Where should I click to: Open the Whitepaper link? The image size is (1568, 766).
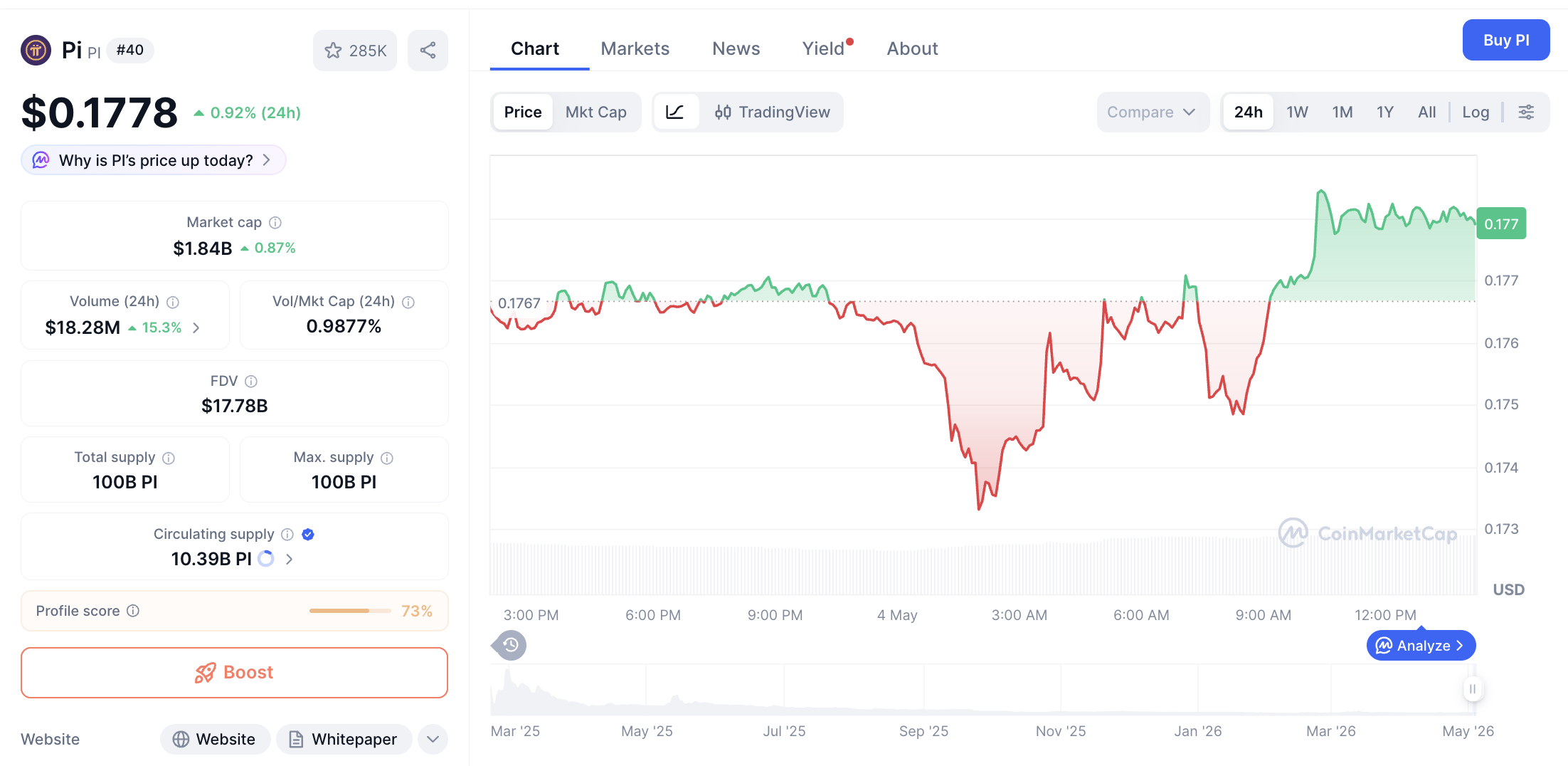(344, 739)
